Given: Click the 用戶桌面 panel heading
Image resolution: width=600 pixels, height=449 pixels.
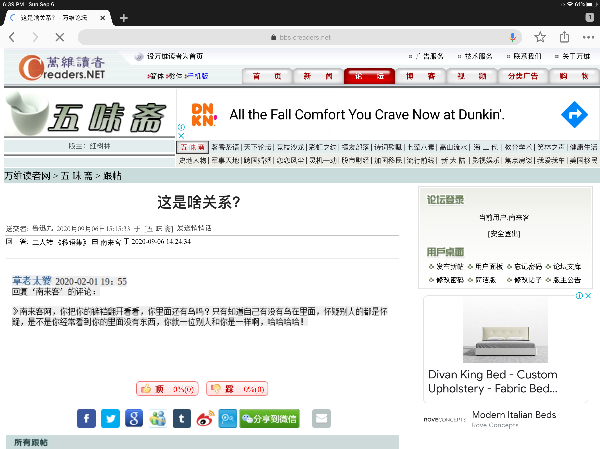Looking at the screenshot, I should (x=445, y=252).
